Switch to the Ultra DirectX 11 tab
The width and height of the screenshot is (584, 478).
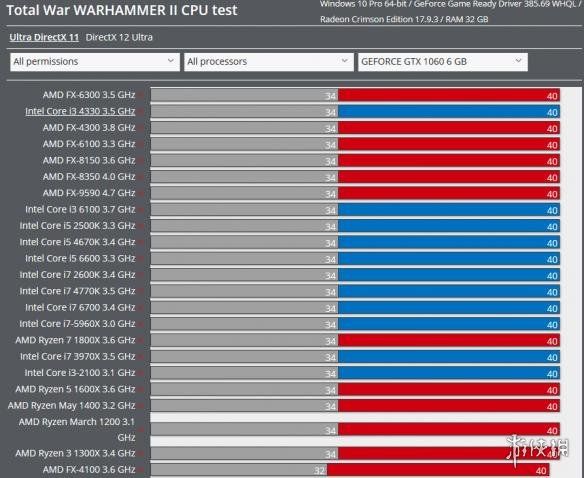pyautogui.click(x=44, y=37)
